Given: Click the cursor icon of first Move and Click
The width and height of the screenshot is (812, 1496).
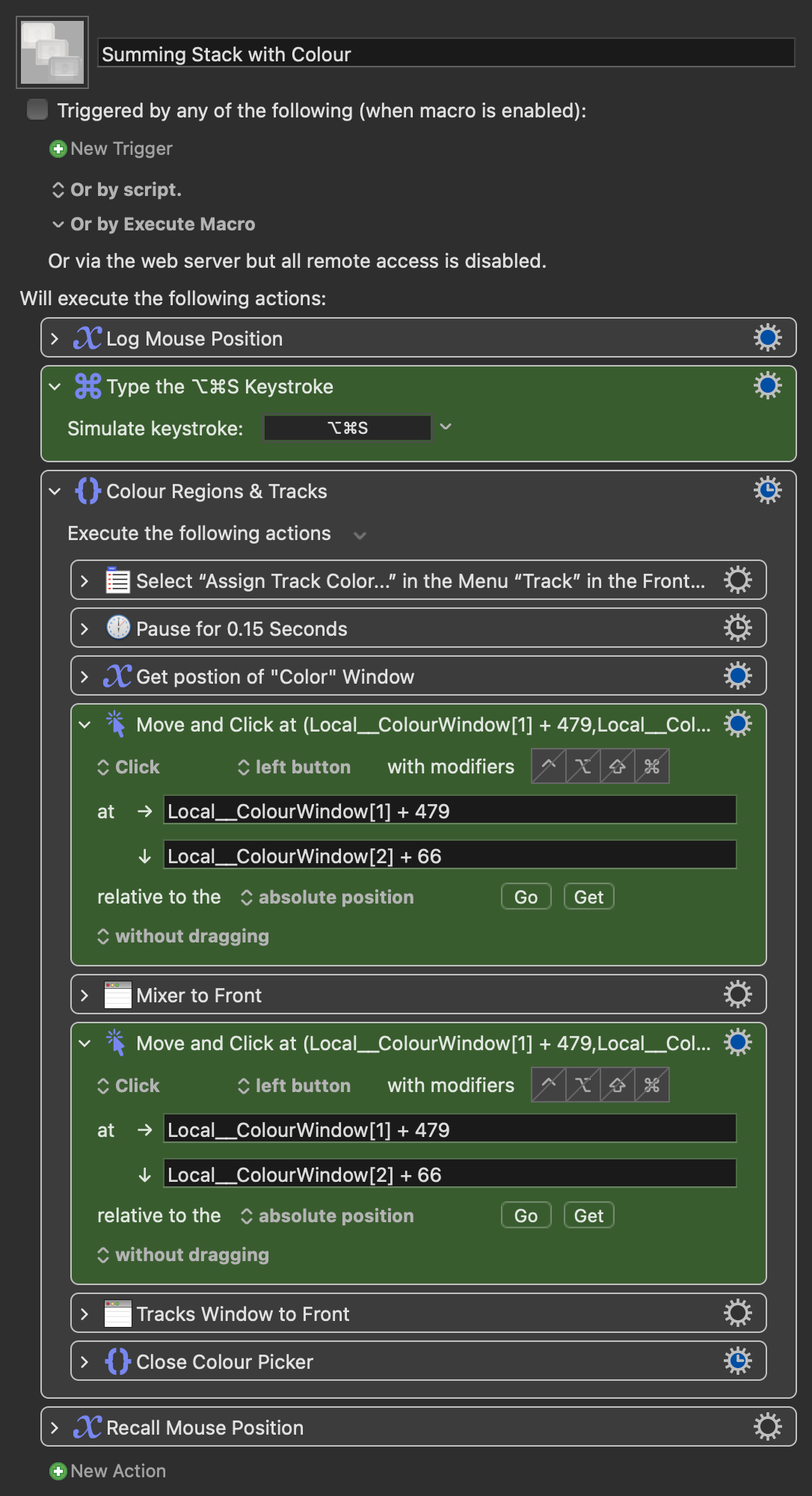Looking at the screenshot, I should pyautogui.click(x=116, y=724).
